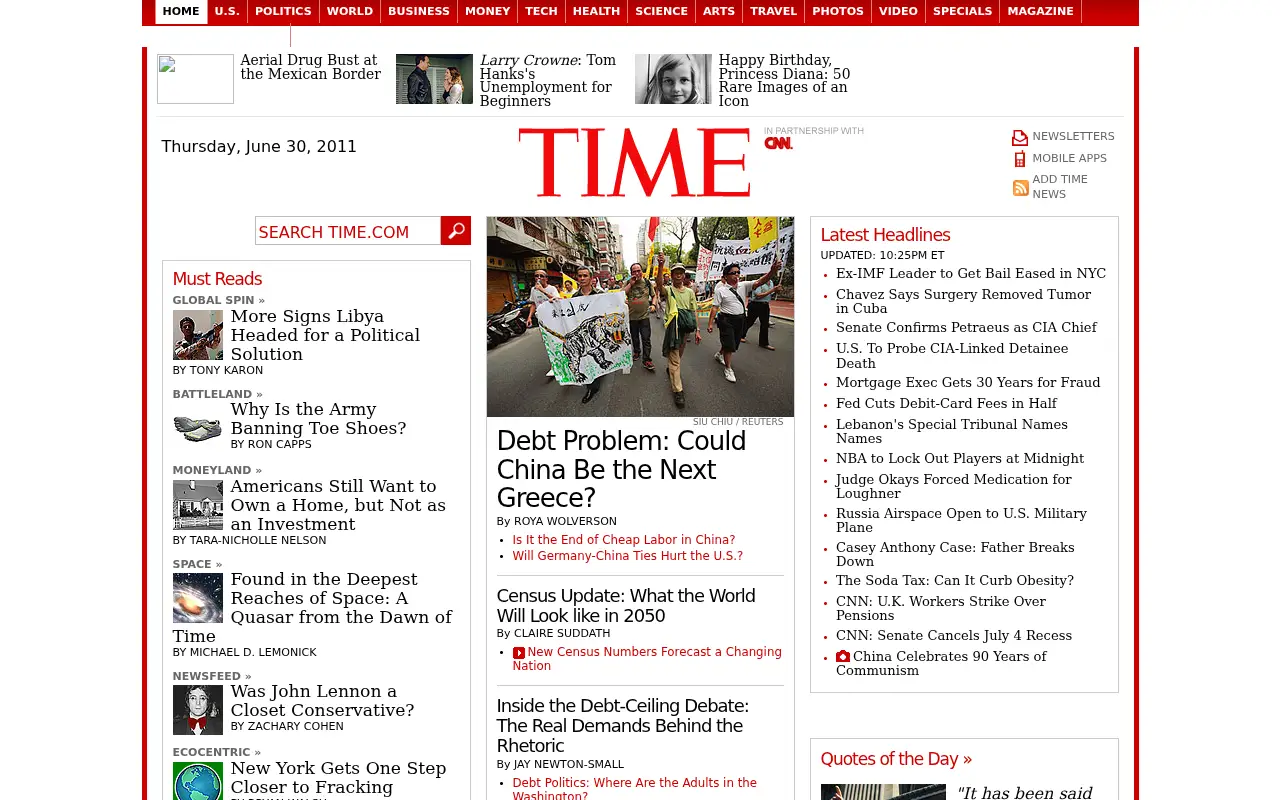Click the quasar galaxy thumbnail

198,598
